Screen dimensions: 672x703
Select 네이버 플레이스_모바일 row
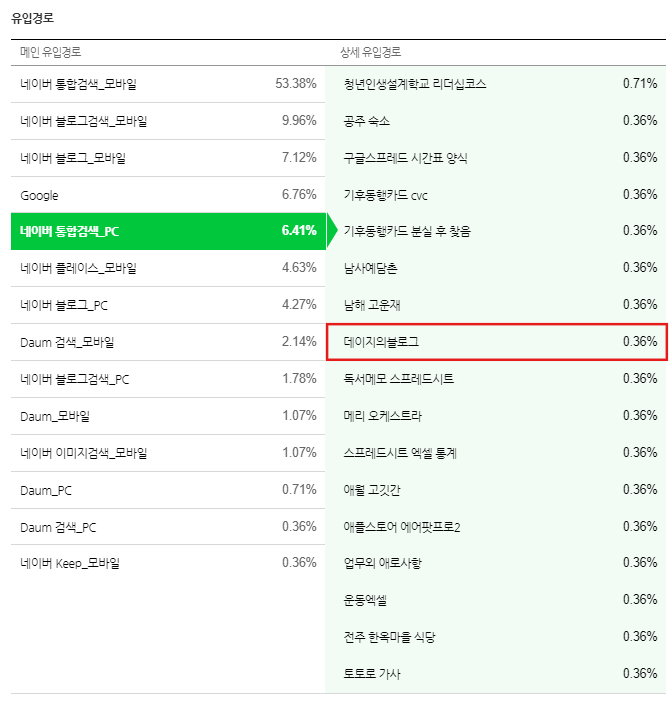tap(168, 268)
